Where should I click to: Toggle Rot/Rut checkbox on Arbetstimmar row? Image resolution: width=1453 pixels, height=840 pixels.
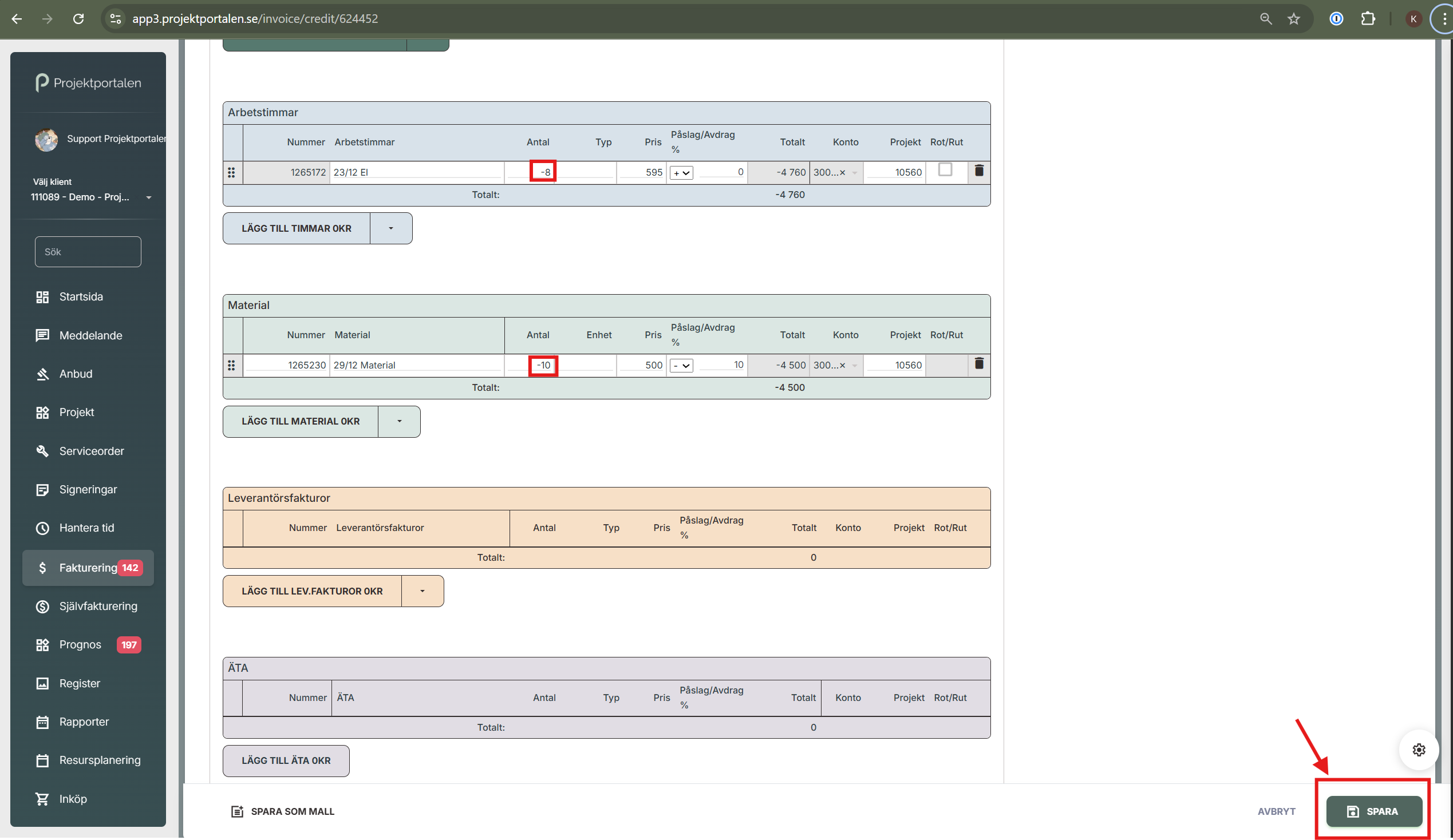(945, 170)
